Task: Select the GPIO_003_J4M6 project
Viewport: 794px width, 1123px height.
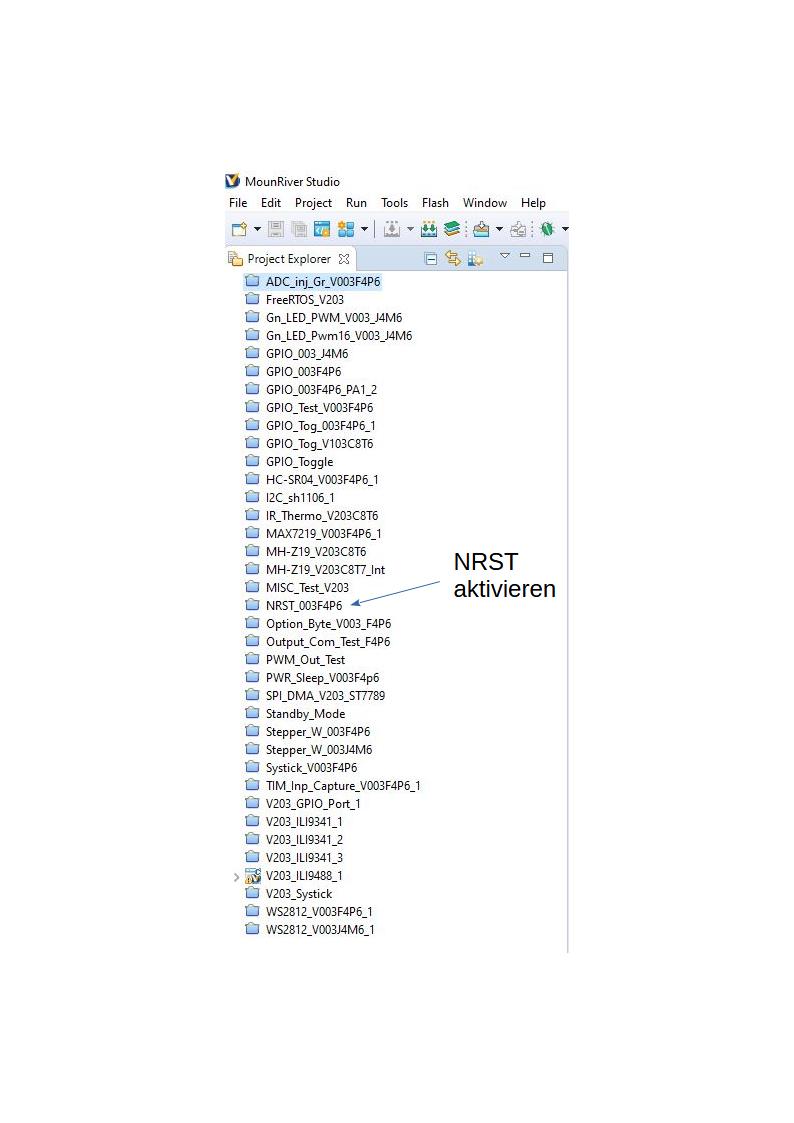Action: coord(306,354)
